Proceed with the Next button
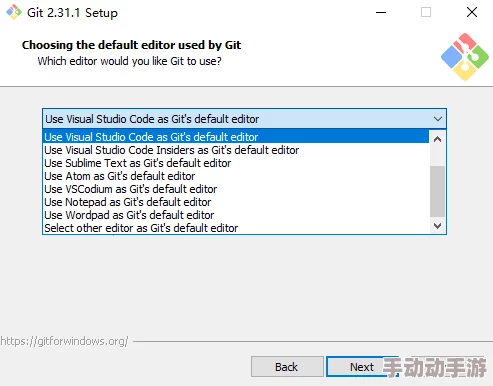493x386 pixels. (362, 367)
